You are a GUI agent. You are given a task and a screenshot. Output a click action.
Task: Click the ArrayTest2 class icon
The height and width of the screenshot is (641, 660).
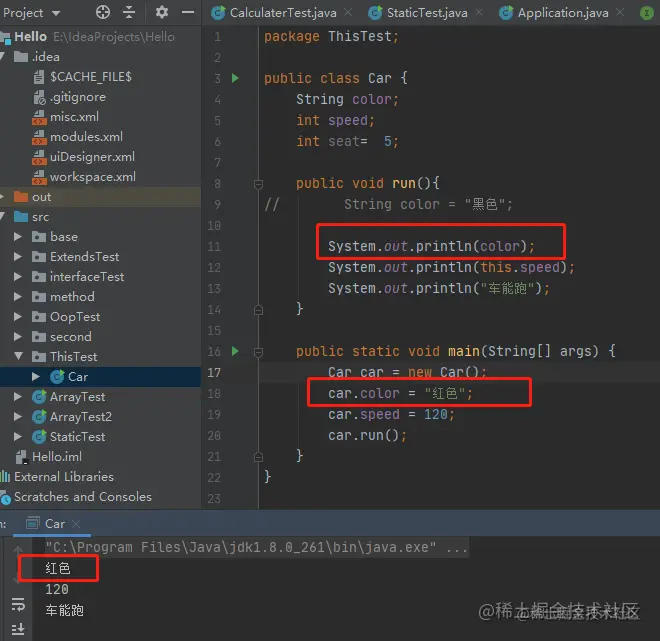(x=39, y=417)
